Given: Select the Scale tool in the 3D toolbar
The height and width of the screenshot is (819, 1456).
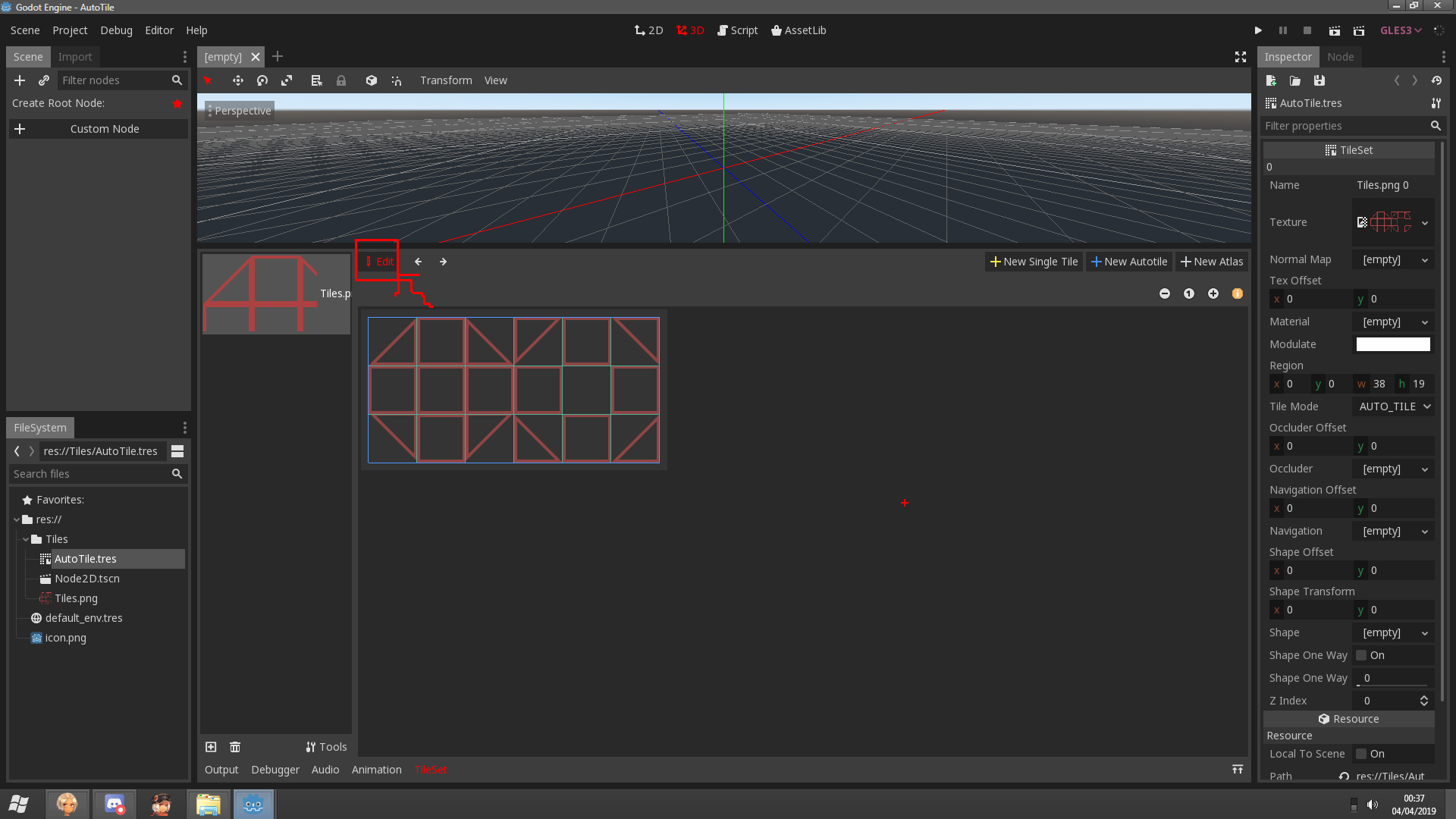Looking at the screenshot, I should 287,80.
